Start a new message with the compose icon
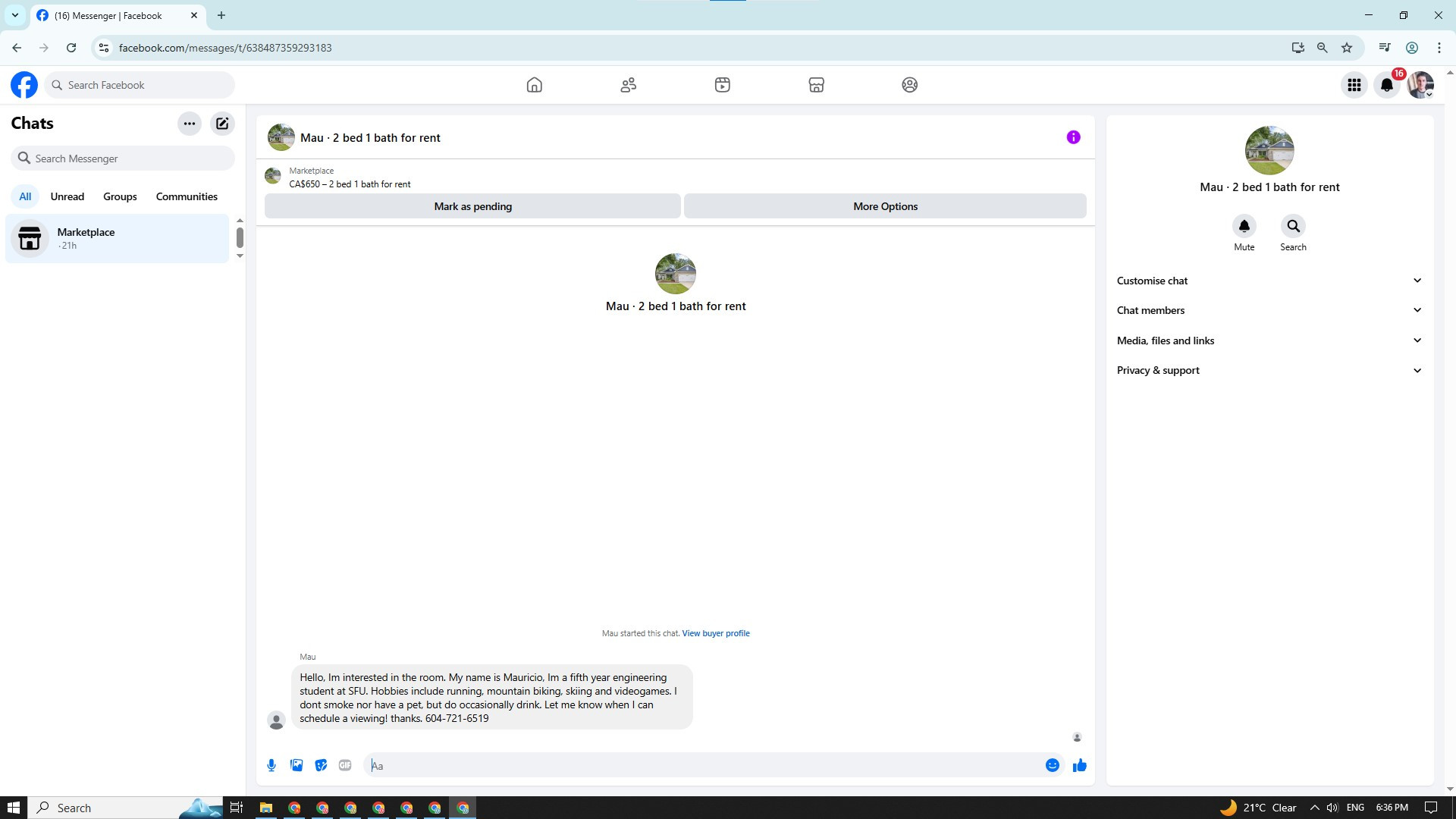The width and height of the screenshot is (1456, 819). coord(222,124)
